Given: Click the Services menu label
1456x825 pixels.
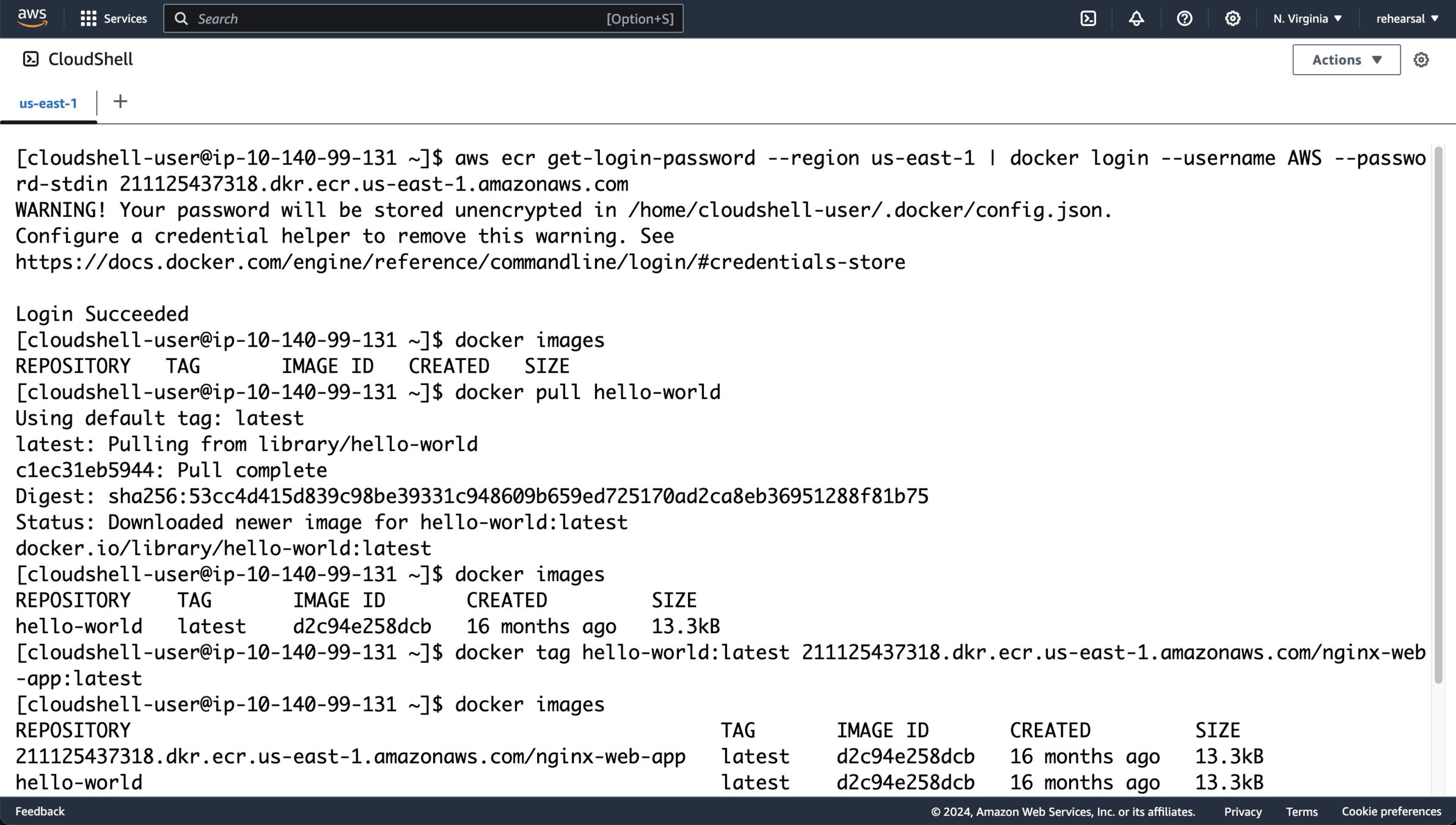Looking at the screenshot, I should 125,18.
